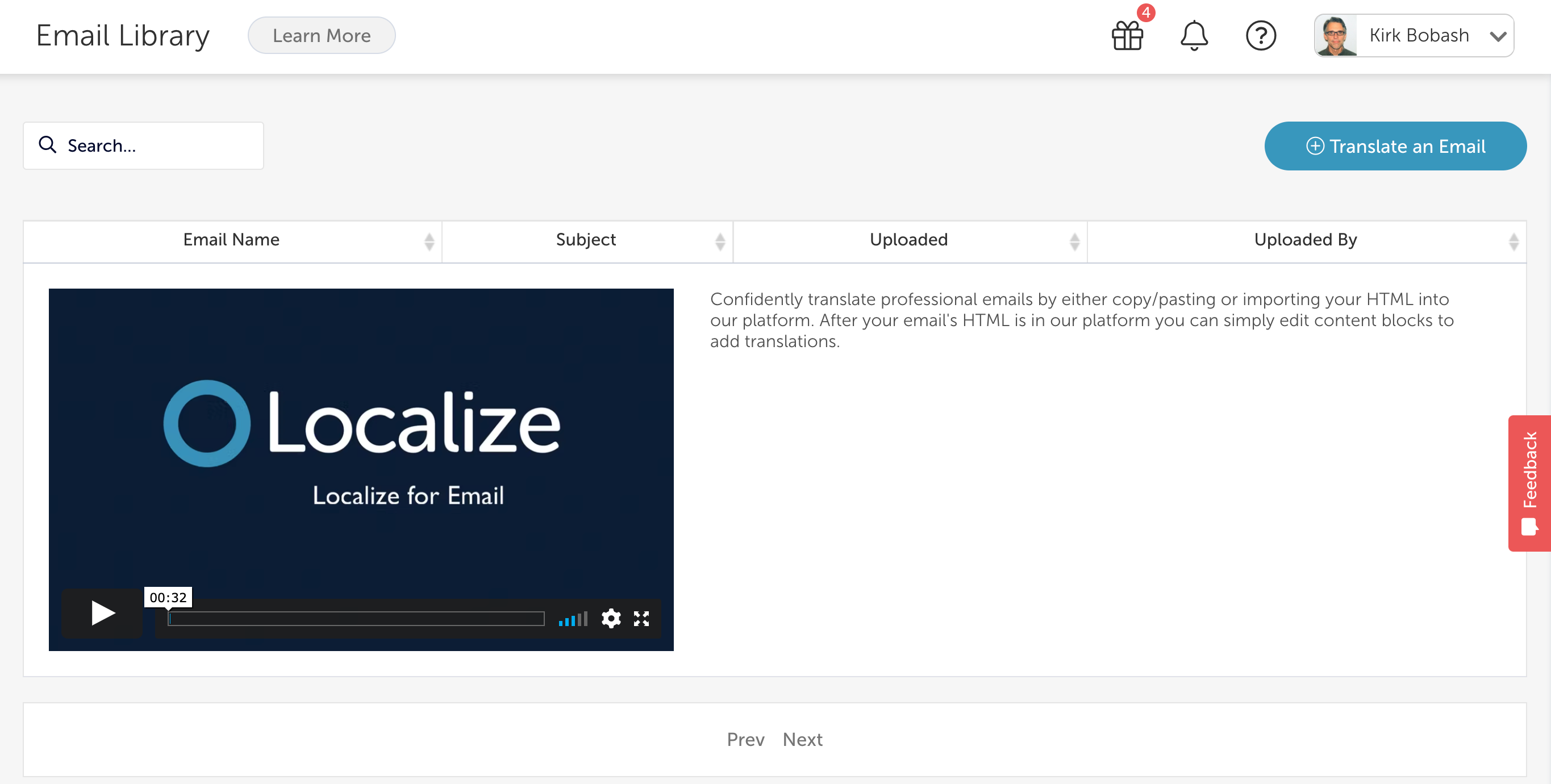
Task: Enter fullscreen mode on the video player
Action: tap(642, 619)
